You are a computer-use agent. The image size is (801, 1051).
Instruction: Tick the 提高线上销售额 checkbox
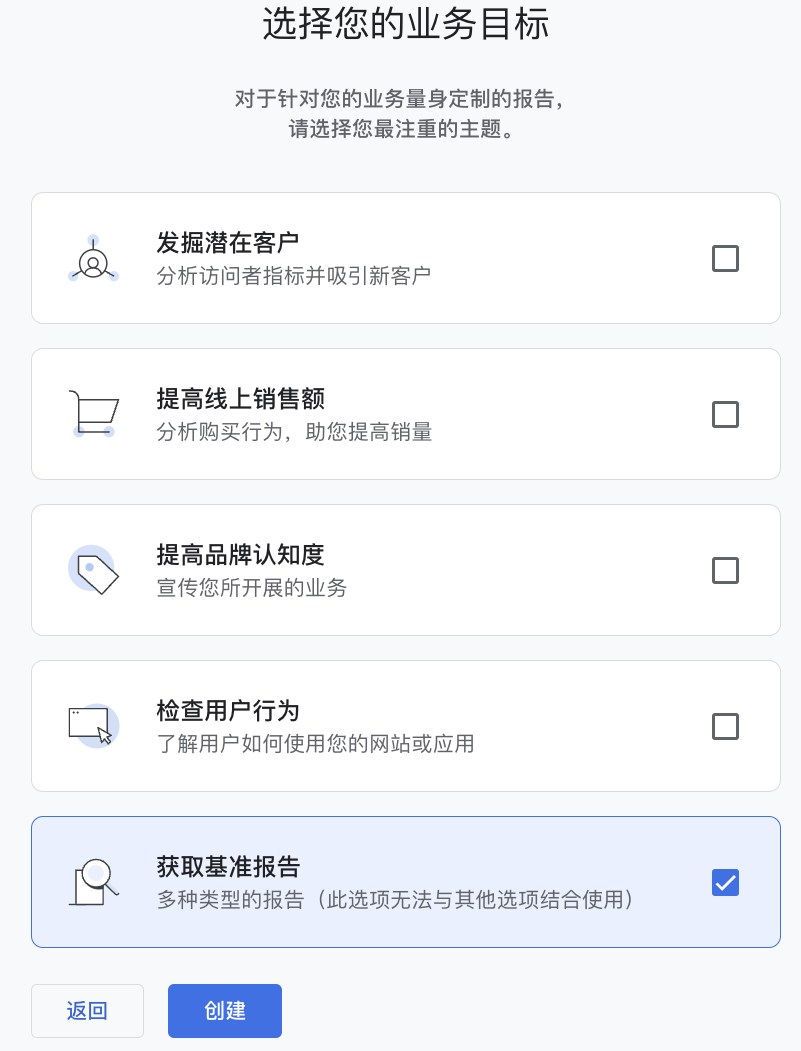click(725, 414)
